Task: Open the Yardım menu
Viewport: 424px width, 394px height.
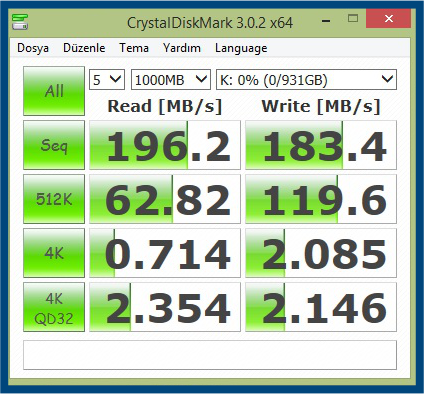Action: pyautogui.click(x=182, y=48)
